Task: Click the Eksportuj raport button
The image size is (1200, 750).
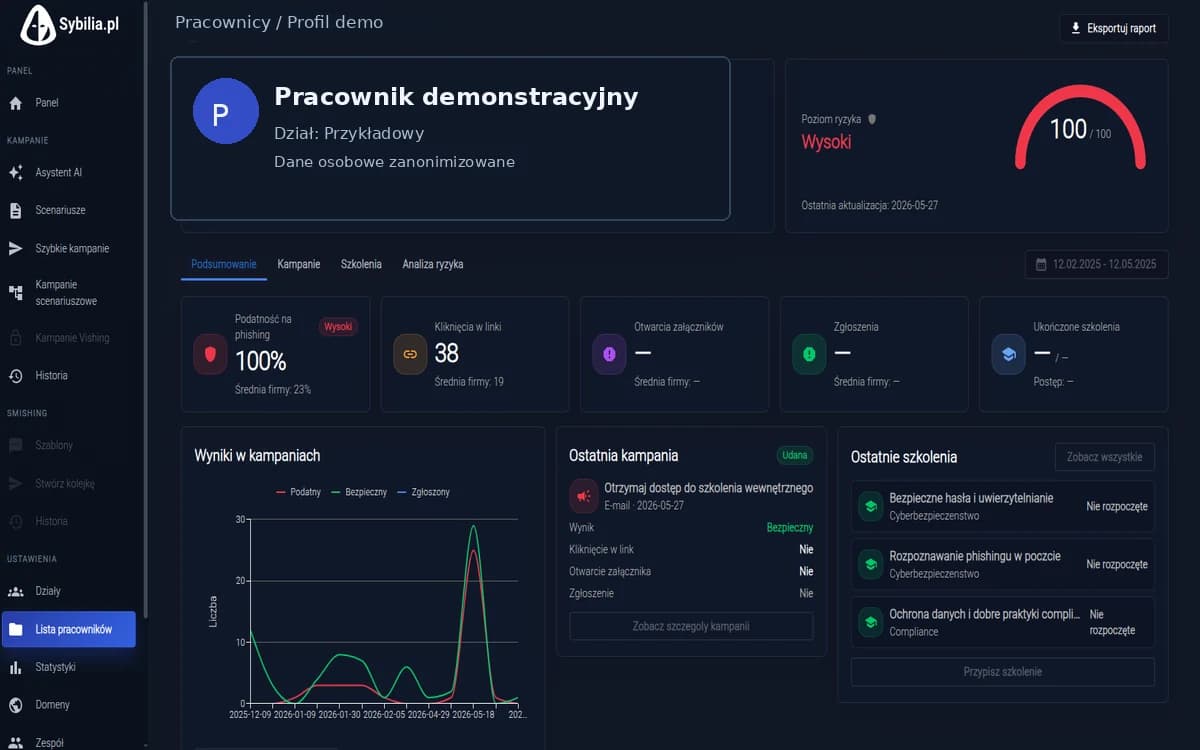Action: pos(1114,28)
